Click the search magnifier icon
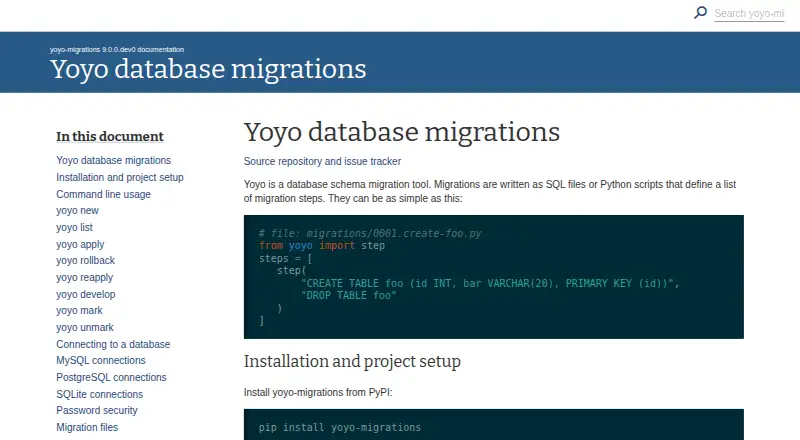This screenshot has width=800, height=440. (x=701, y=12)
